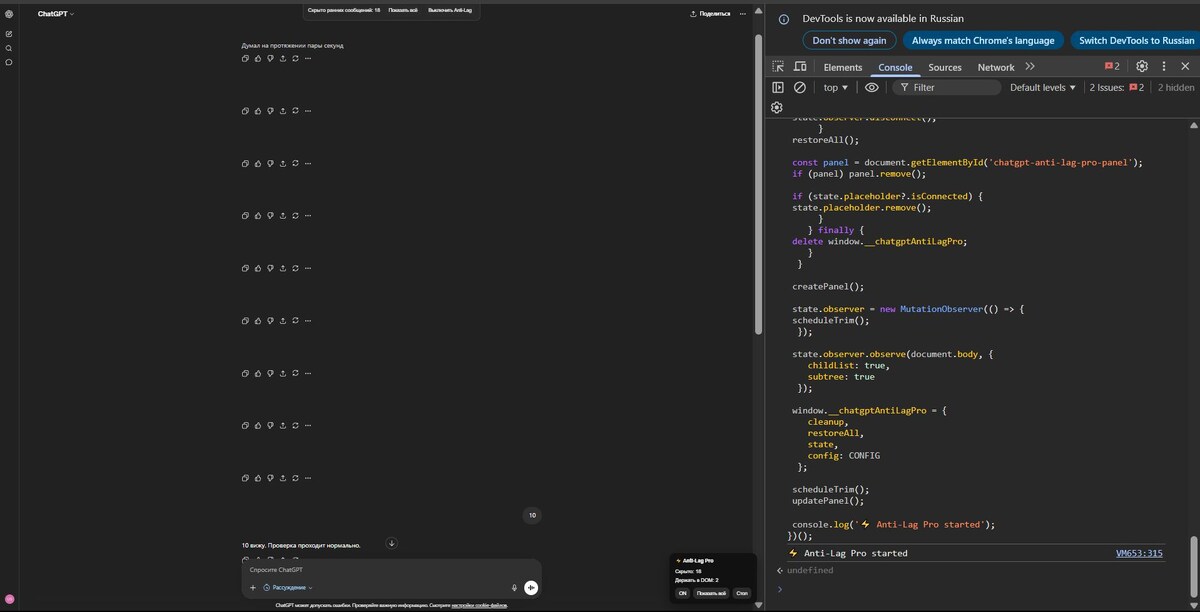Click the '2 Issues' indicator in console toolbar

(x=1116, y=87)
